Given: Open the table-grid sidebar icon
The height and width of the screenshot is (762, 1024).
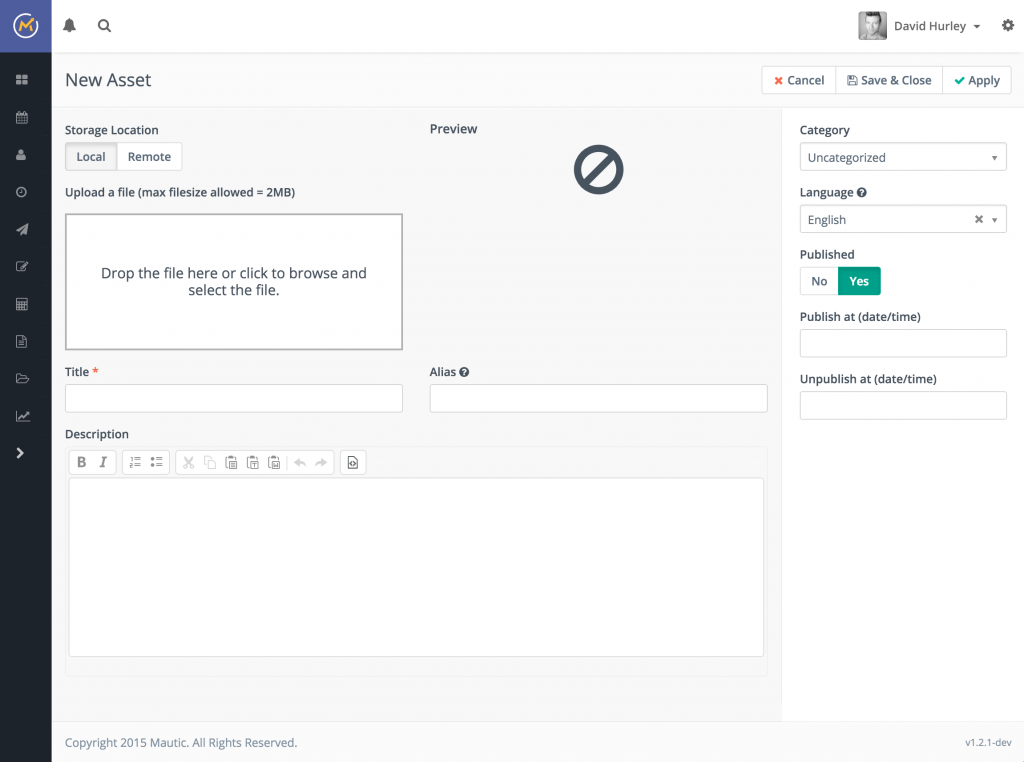Looking at the screenshot, I should tap(22, 304).
